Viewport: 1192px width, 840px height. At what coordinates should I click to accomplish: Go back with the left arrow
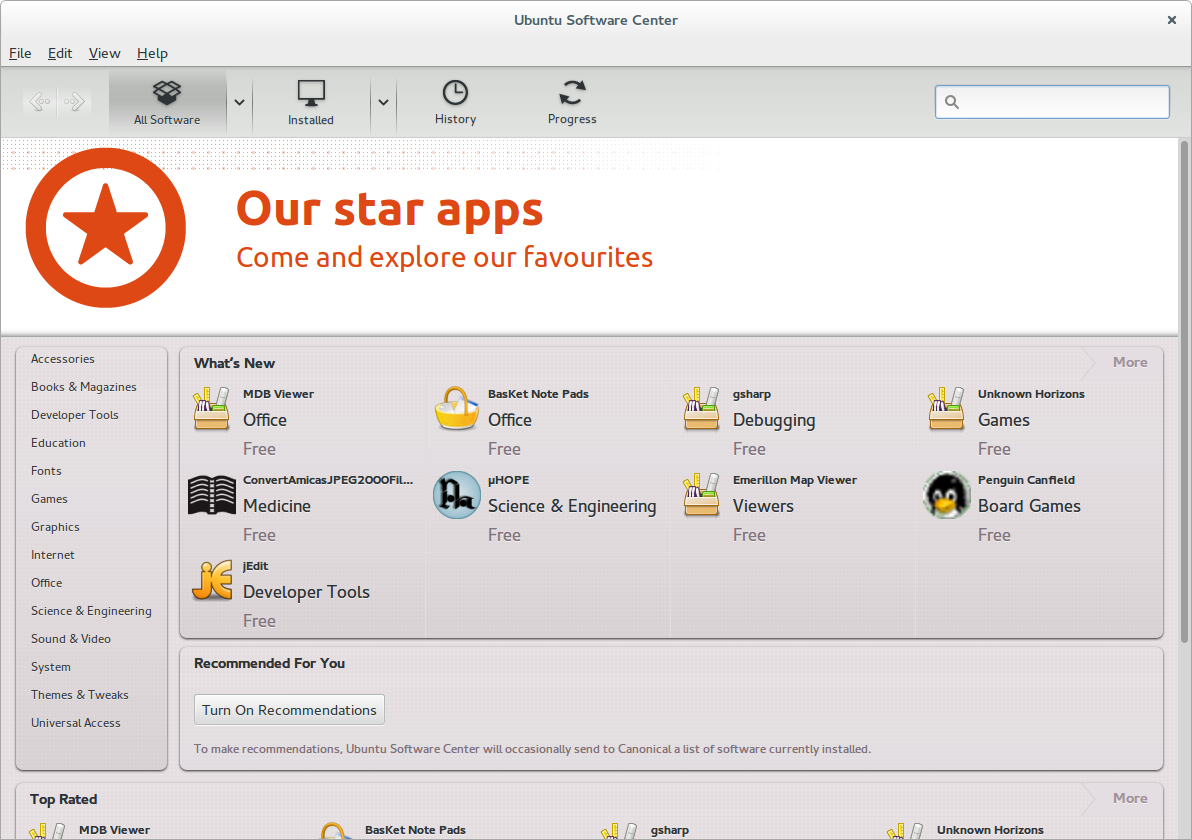click(40, 101)
